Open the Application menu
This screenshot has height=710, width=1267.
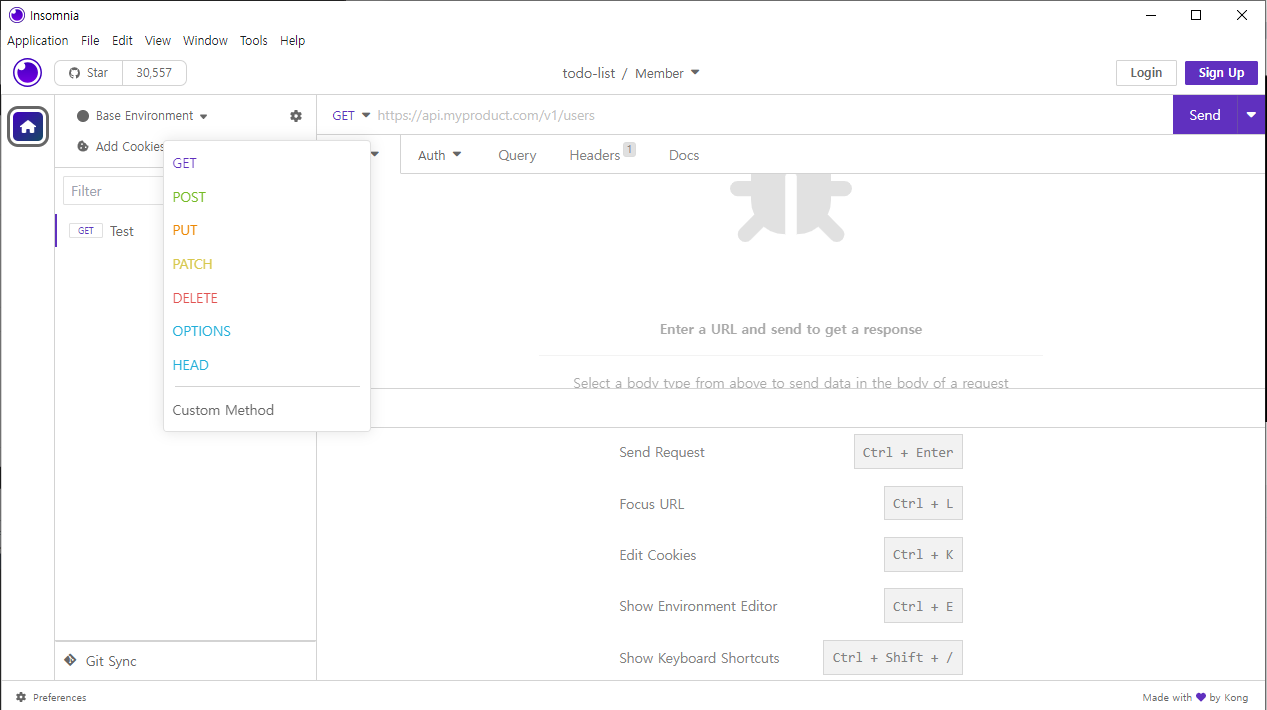[38, 41]
